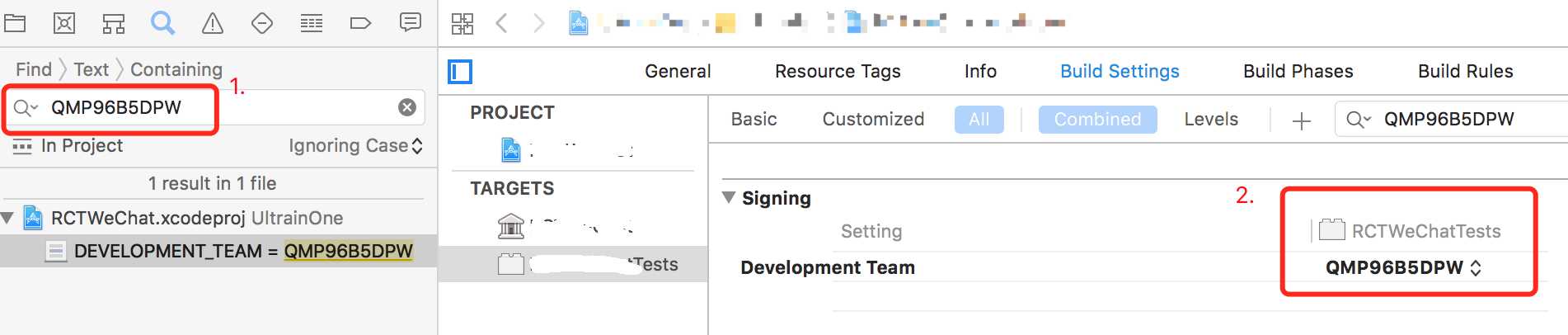This screenshot has height=335, width=1568.
Task: Open the Ignoring Case dropdown
Action: coord(355,145)
